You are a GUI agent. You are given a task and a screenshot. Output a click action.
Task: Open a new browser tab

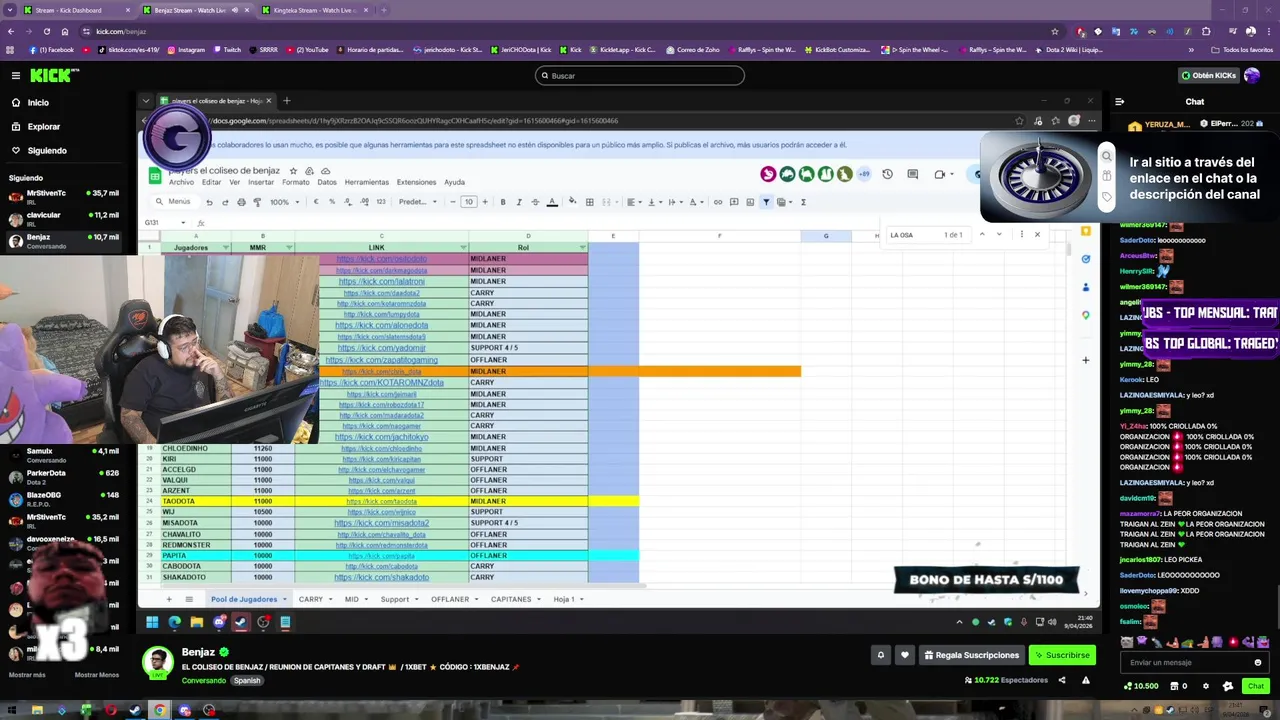(x=383, y=10)
